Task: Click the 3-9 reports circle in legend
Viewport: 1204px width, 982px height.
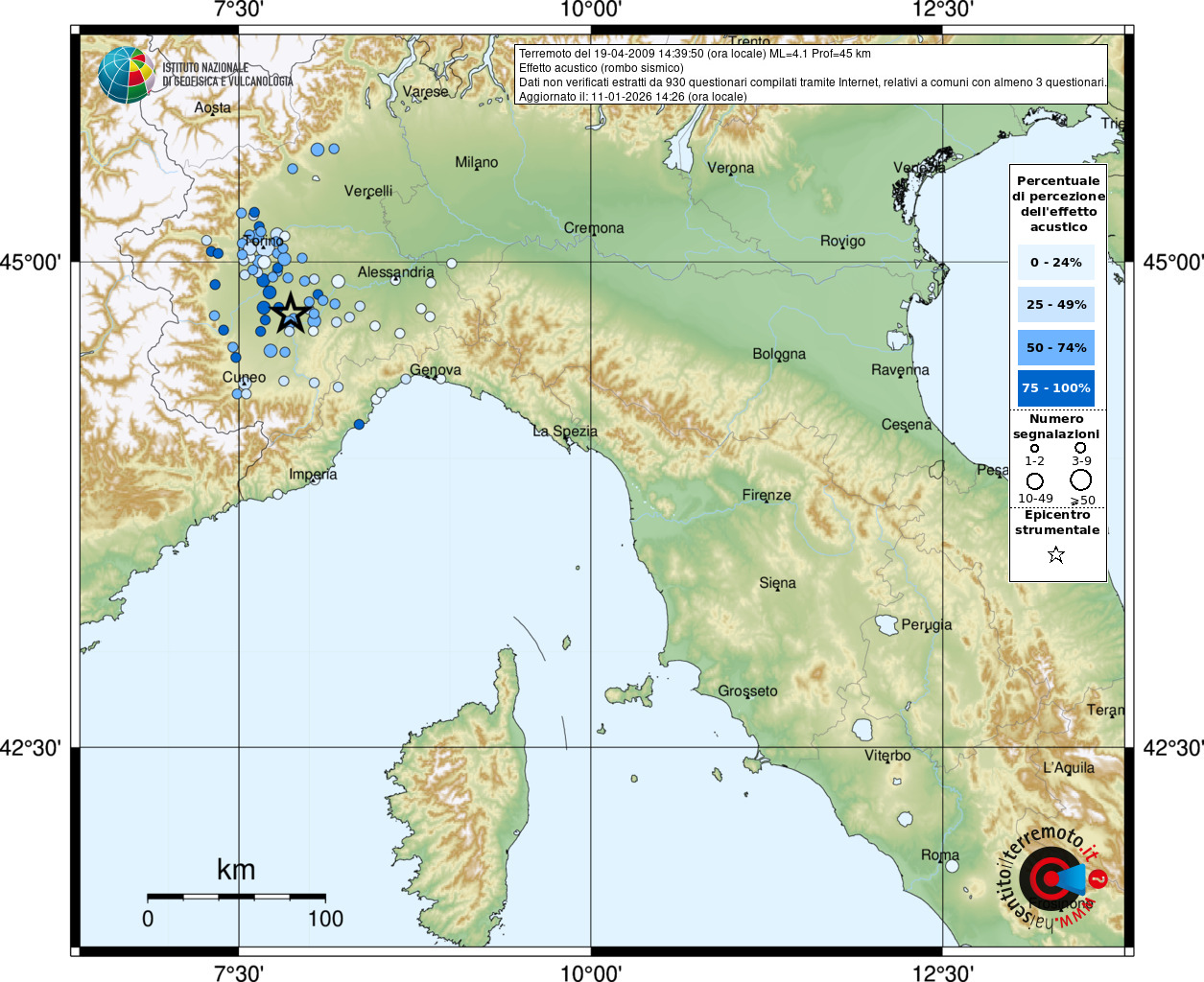Action: pos(1080,448)
